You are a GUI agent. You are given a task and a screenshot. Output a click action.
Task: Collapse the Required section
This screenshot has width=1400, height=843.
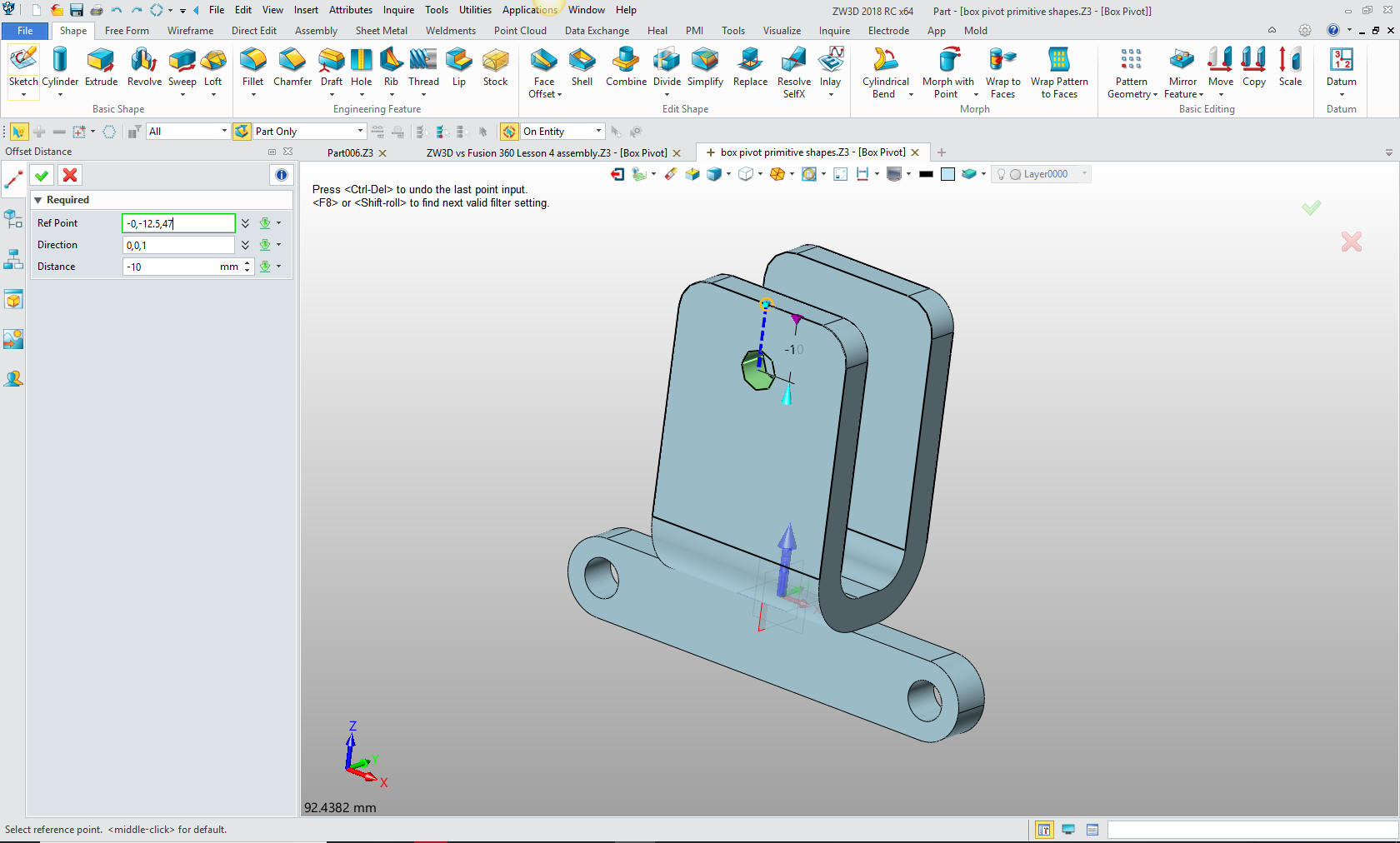click(37, 200)
